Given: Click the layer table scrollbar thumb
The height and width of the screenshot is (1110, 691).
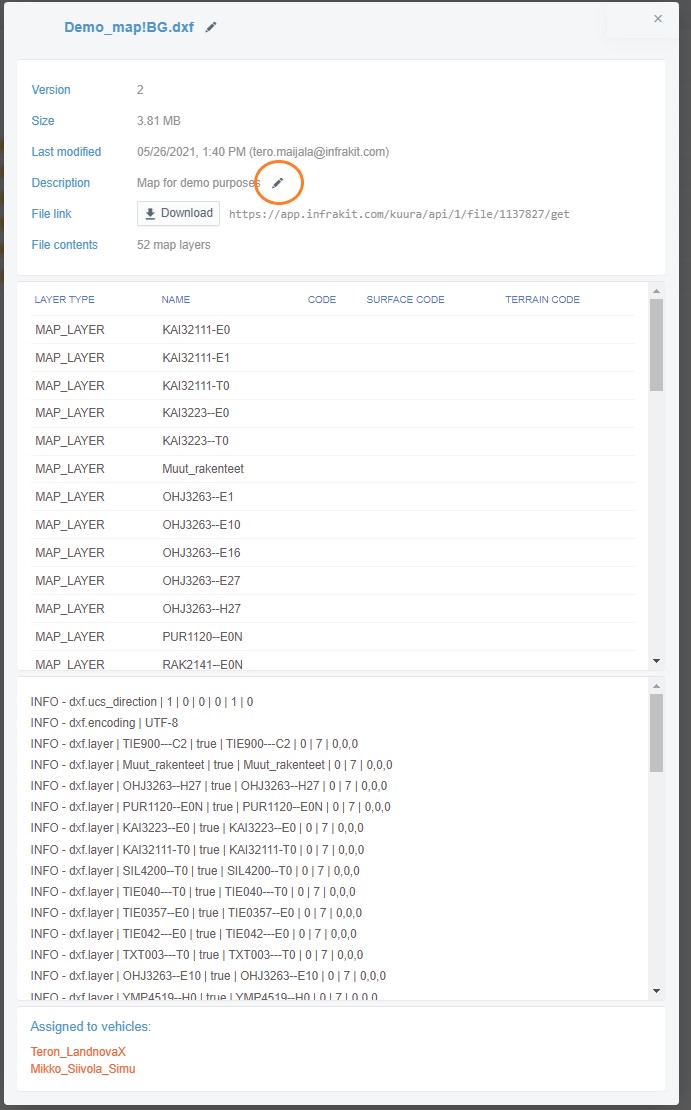Looking at the screenshot, I should pos(656,345).
